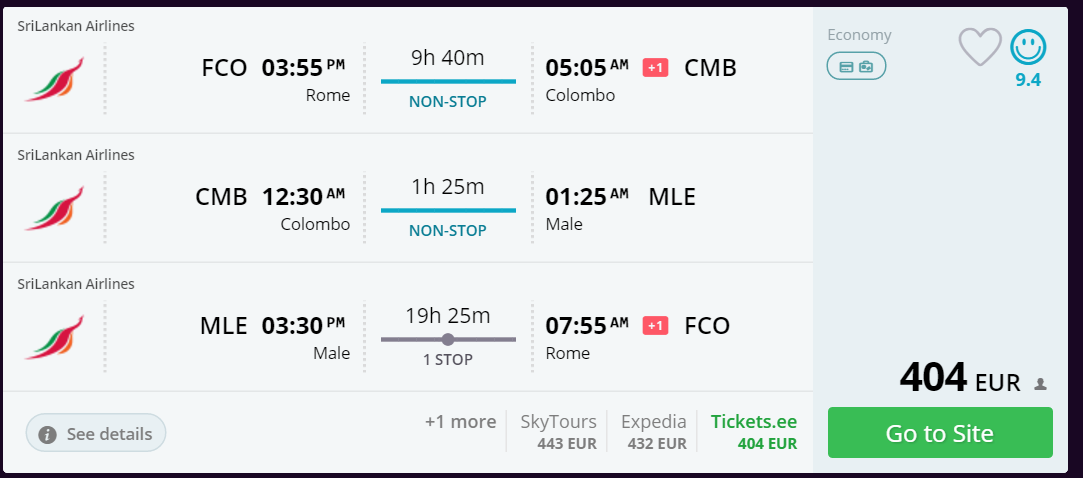Click the +1 day badge on Colombo arrival
1083x478 pixels.
pyautogui.click(x=655, y=68)
